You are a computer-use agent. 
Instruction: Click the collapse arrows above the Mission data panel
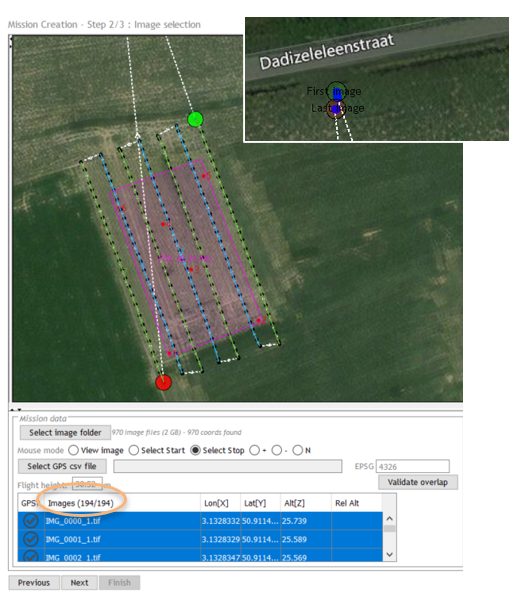(16, 410)
